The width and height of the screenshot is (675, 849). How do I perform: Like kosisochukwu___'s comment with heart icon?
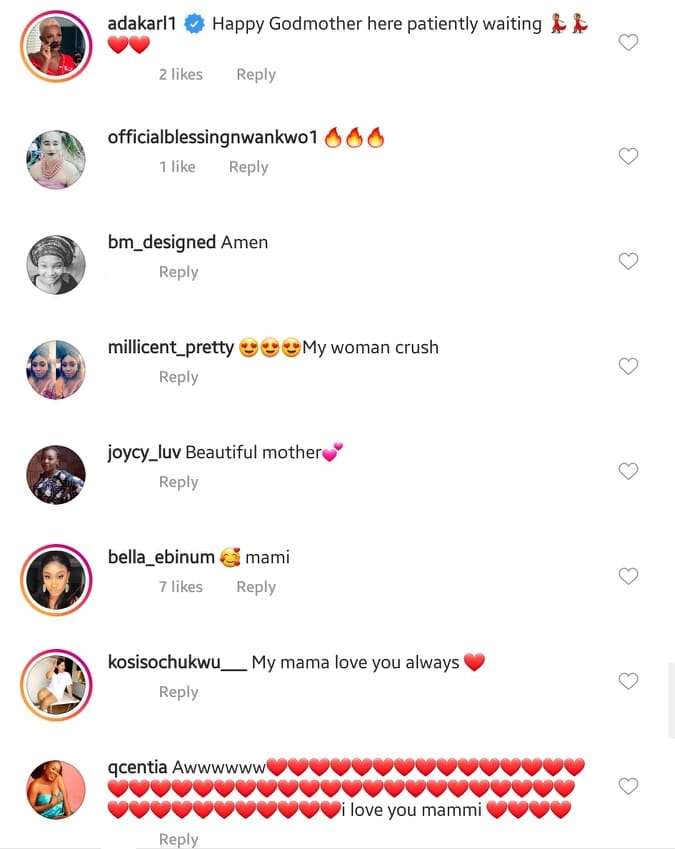(x=628, y=681)
